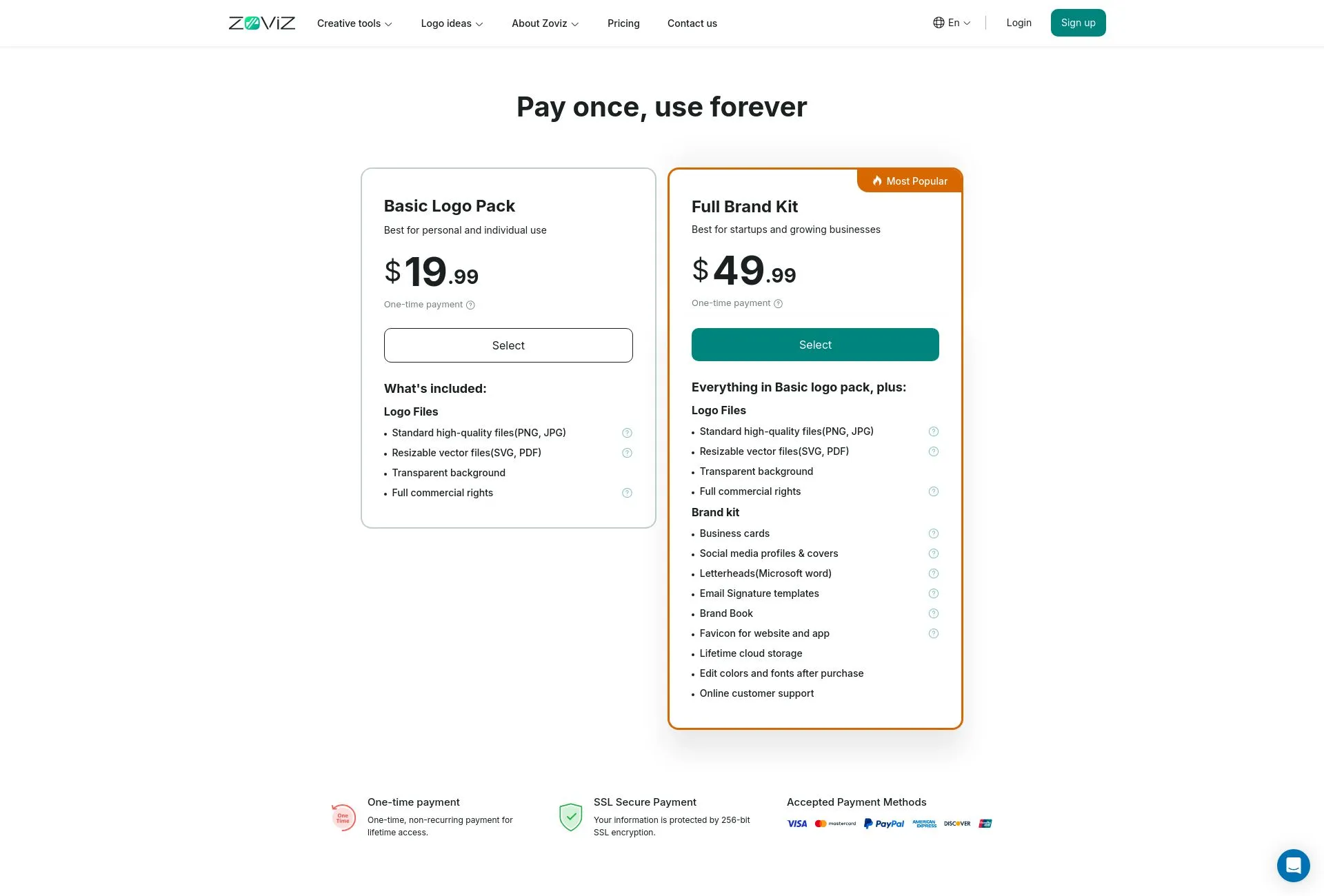Click the flame icon on Most Popular badge
Viewport: 1324px width, 896px height.
876,181
